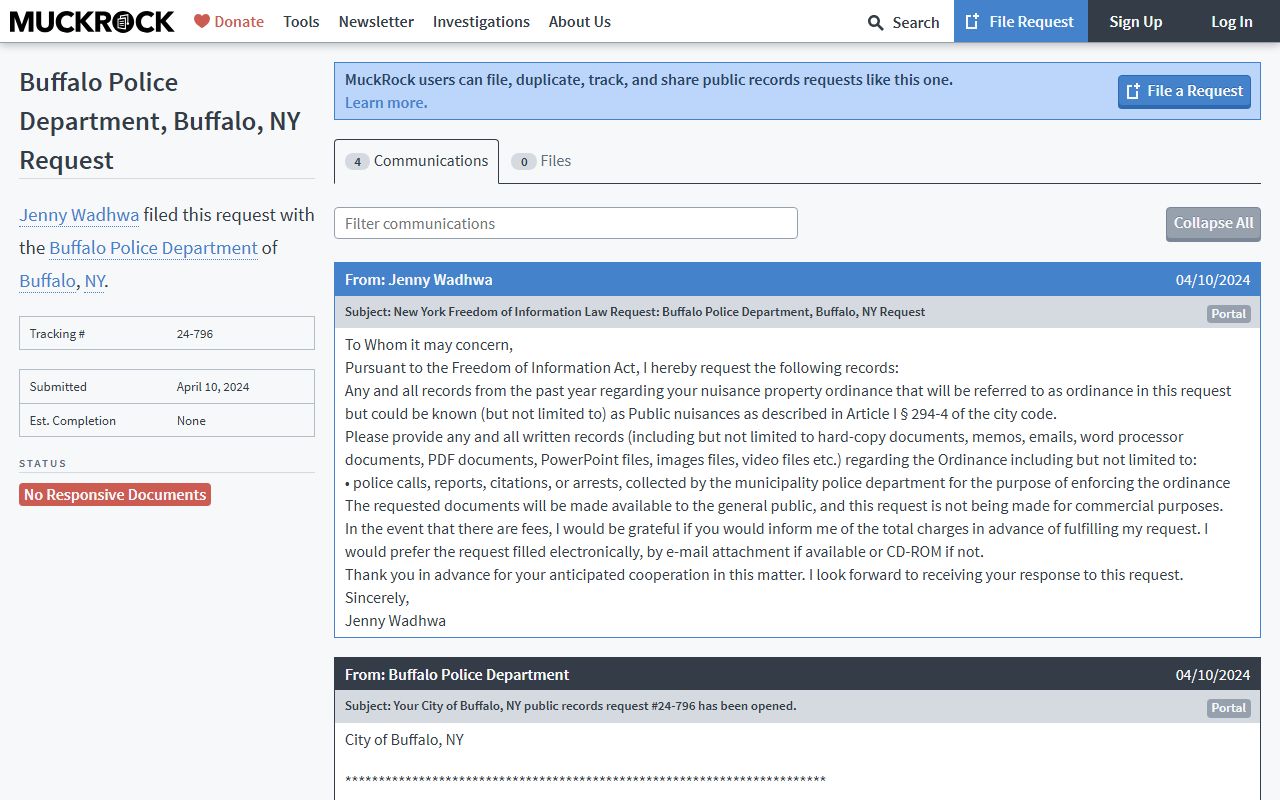Viewport: 1280px width, 800px height.
Task: Click the Search magnifier icon
Action: [876, 22]
